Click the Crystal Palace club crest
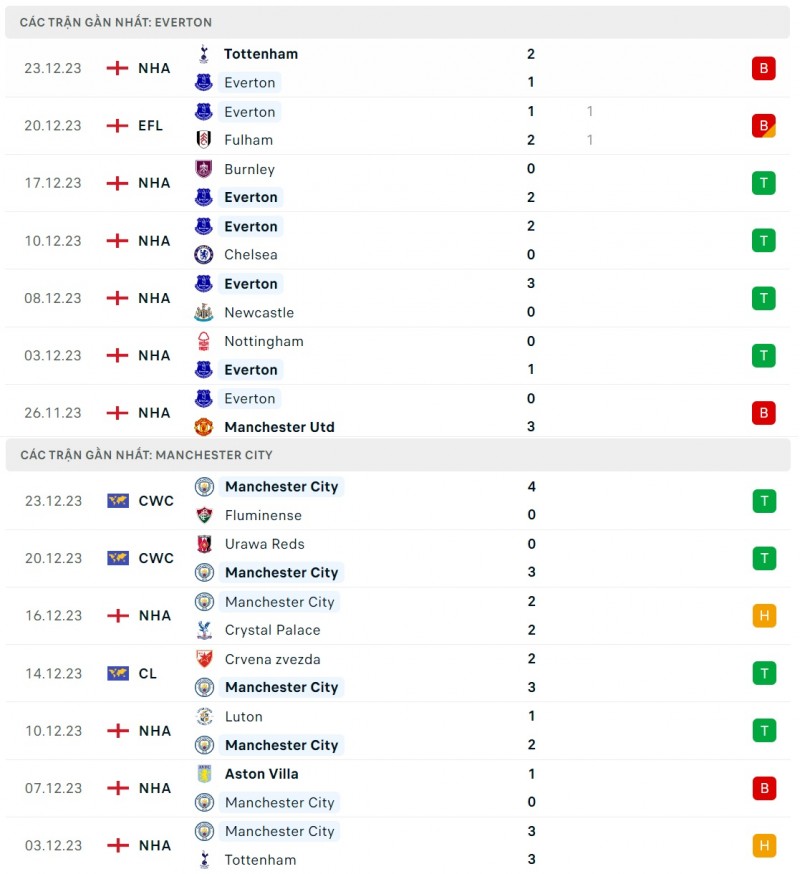Image resolution: width=800 pixels, height=874 pixels. 204,630
